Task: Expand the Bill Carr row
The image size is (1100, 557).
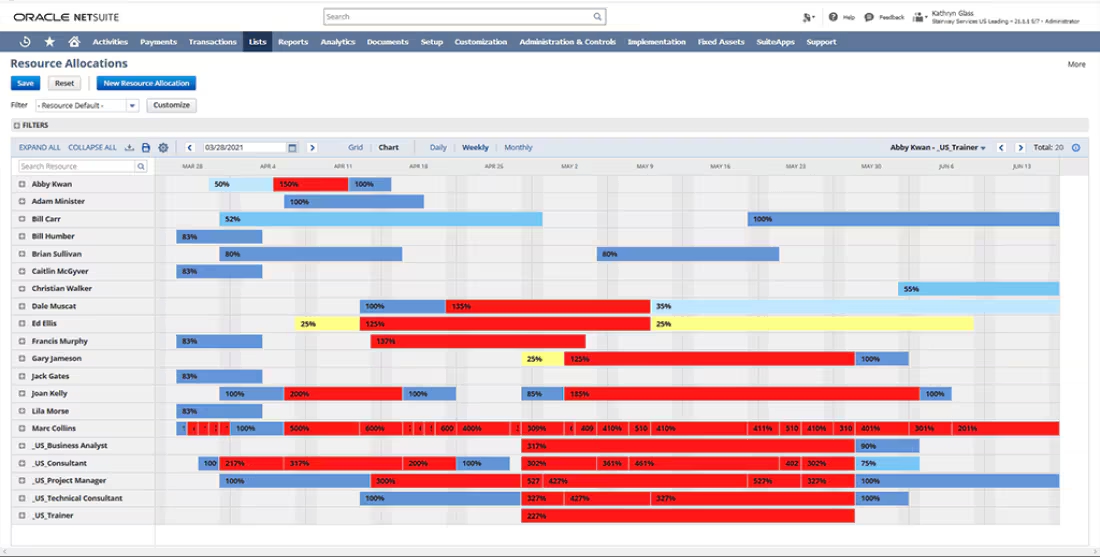Action: pyautogui.click(x=22, y=219)
